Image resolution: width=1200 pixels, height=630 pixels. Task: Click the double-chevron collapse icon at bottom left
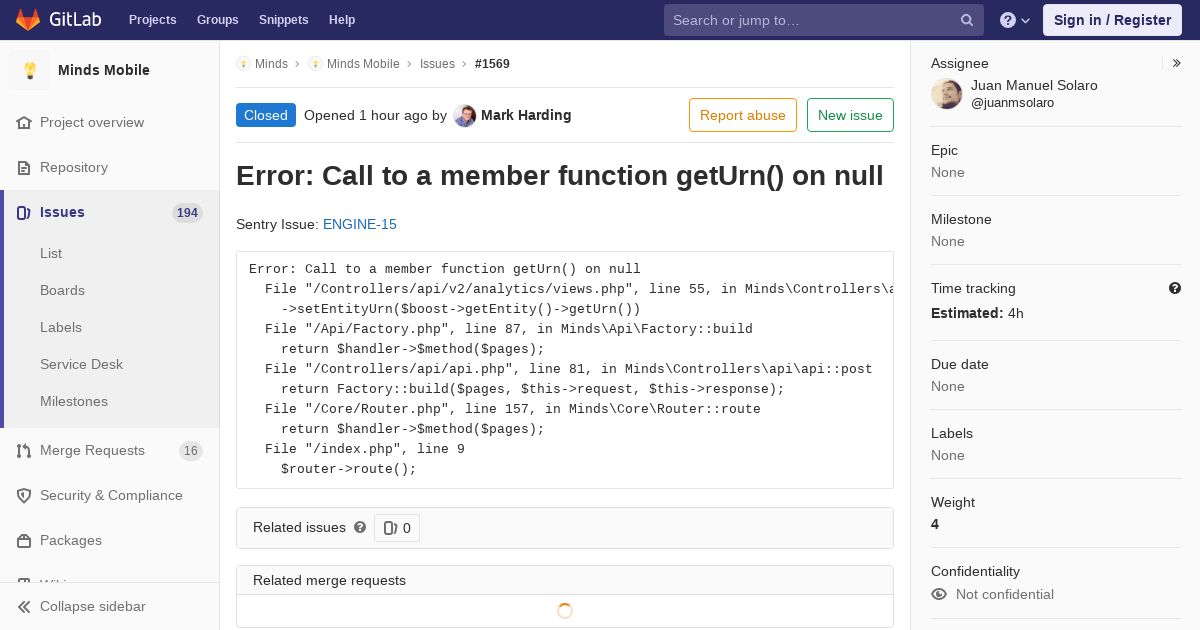click(x=24, y=606)
